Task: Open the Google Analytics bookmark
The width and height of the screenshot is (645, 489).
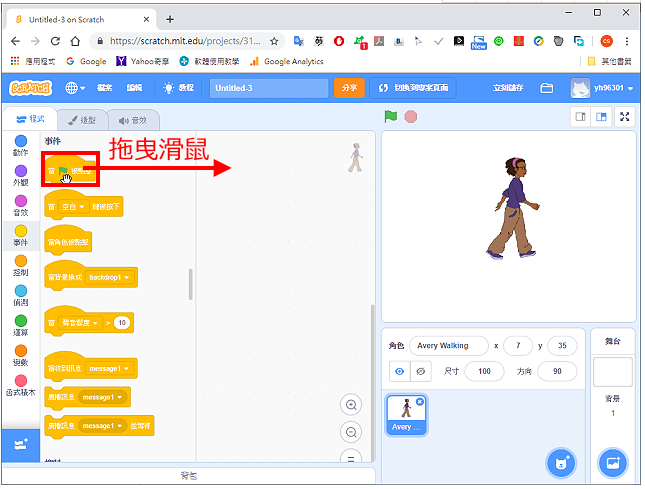Action: click(287, 62)
